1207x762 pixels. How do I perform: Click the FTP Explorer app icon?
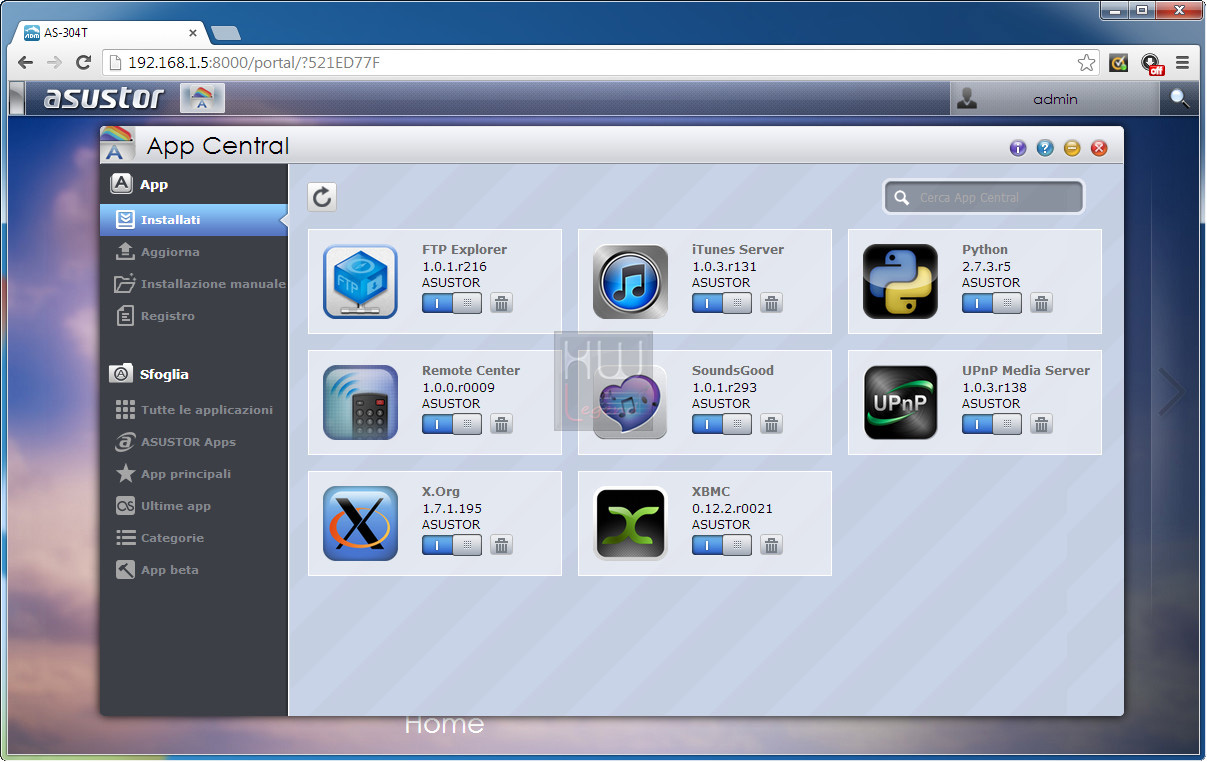point(360,281)
